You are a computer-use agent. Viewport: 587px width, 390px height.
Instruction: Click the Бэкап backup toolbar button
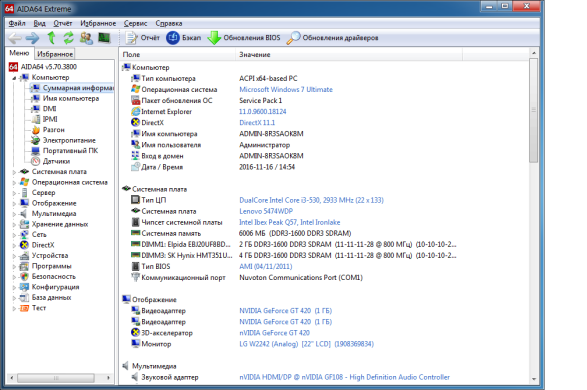[183, 37]
